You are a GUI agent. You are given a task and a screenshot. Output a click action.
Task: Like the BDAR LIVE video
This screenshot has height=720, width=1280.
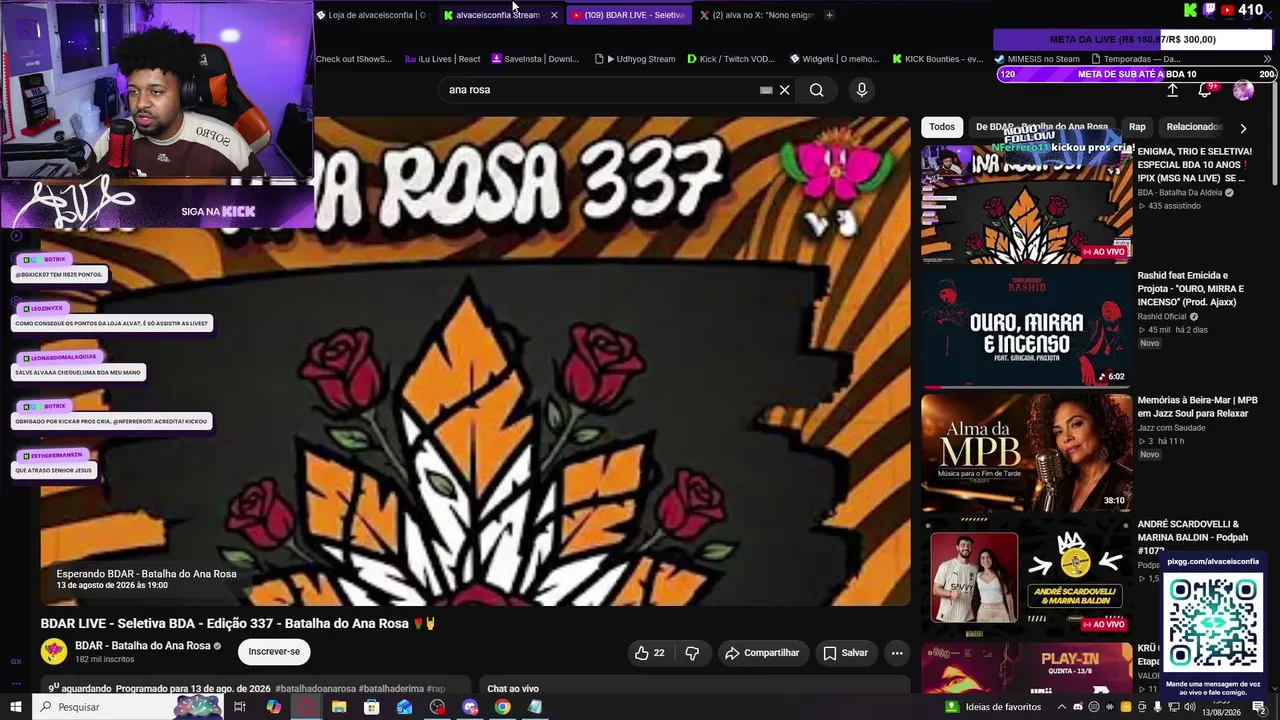coord(649,653)
